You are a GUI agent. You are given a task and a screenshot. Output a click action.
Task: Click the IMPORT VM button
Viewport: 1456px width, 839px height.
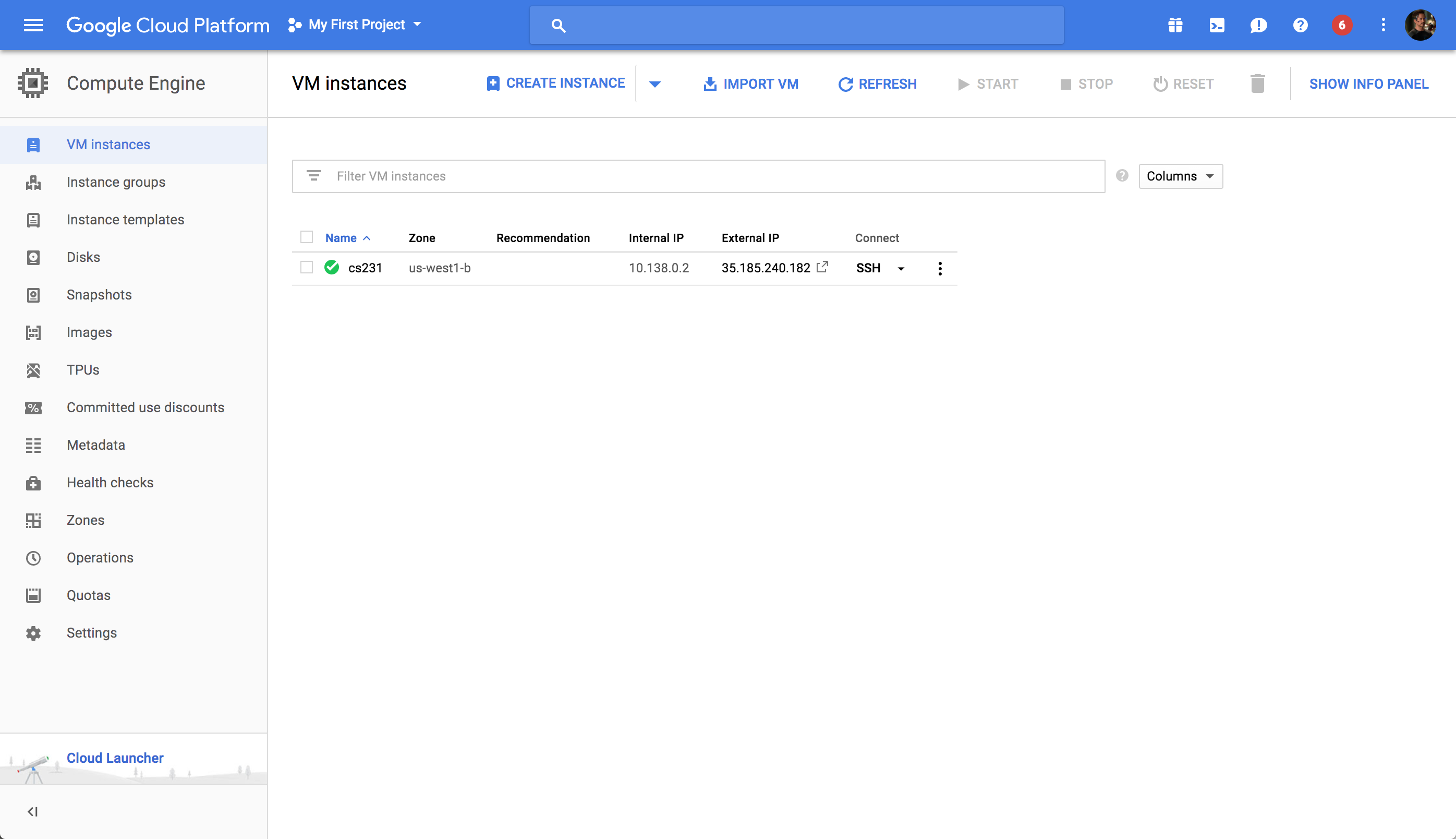coord(750,84)
